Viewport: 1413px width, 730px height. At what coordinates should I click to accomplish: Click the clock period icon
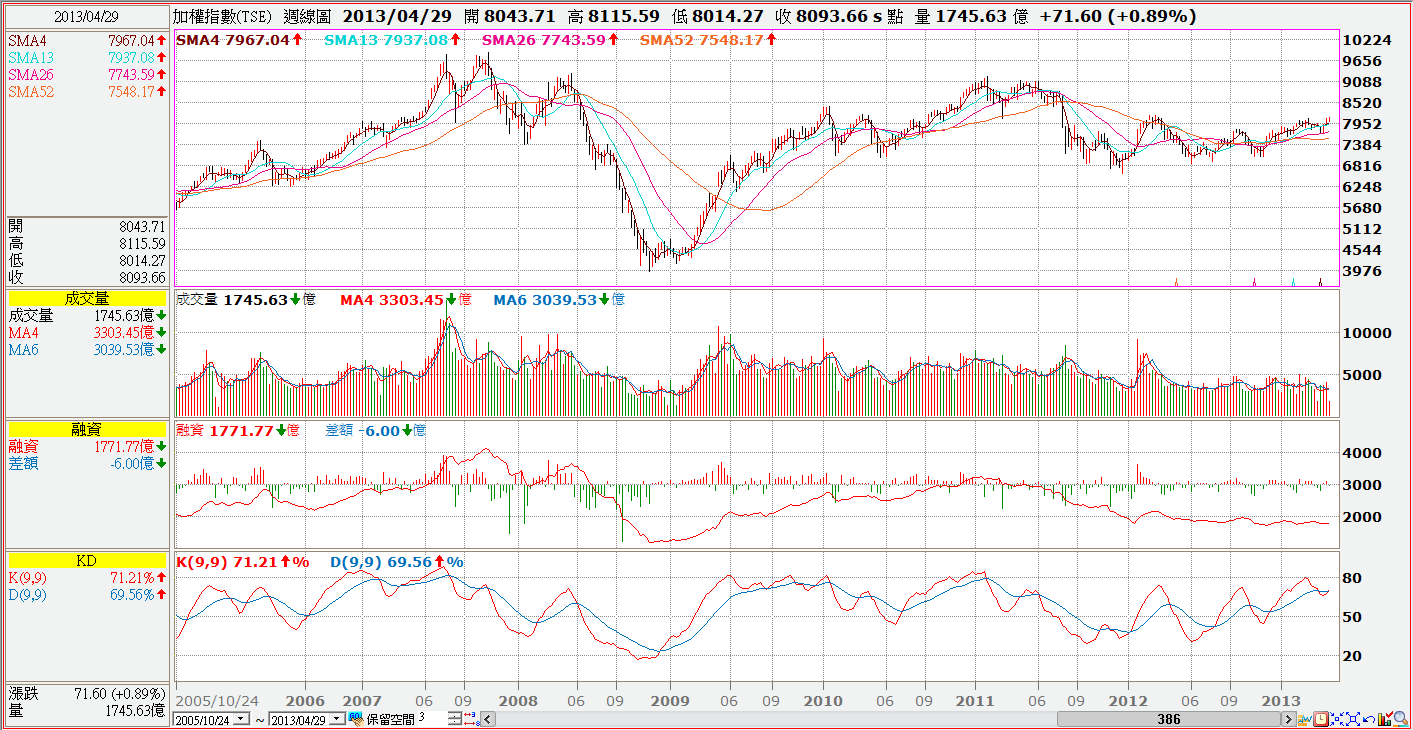pyautogui.click(x=1321, y=719)
